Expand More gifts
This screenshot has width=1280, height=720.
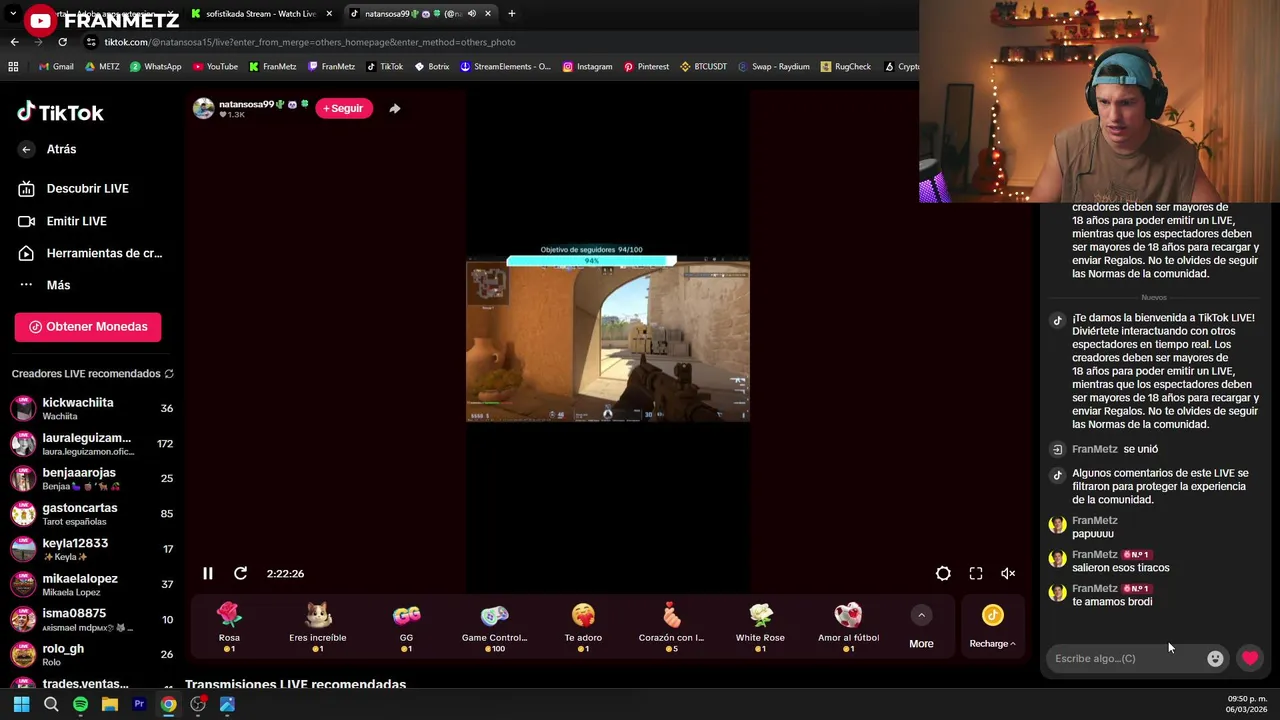click(921, 627)
